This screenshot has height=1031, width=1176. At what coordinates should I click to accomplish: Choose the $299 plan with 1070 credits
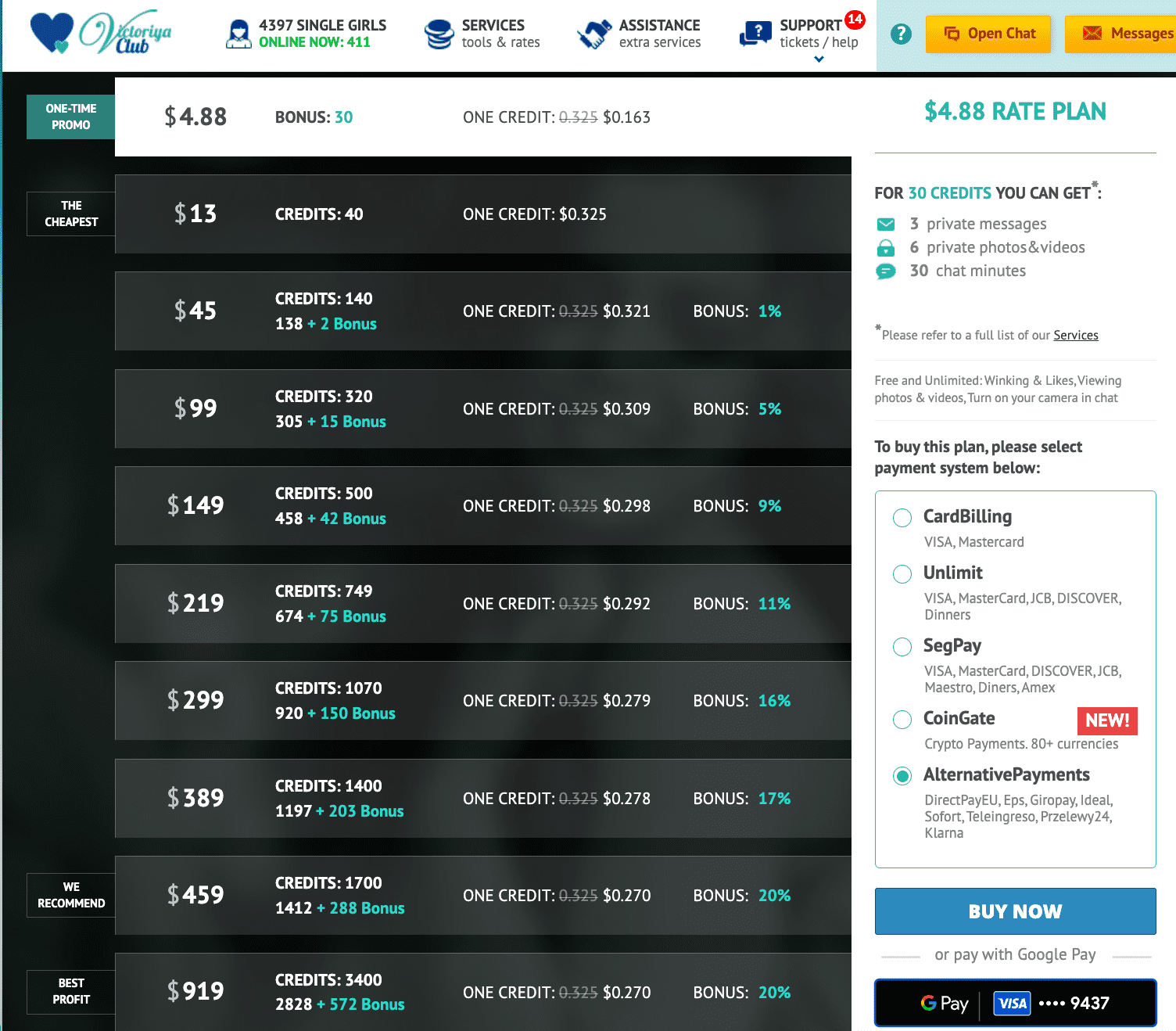coord(483,700)
